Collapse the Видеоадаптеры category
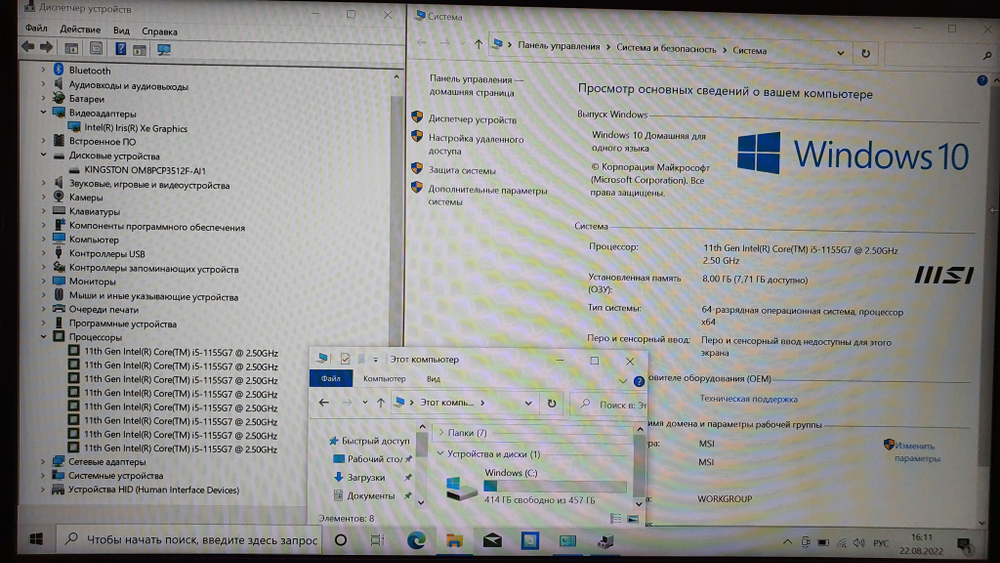This screenshot has height=563, width=1000. 43,113
